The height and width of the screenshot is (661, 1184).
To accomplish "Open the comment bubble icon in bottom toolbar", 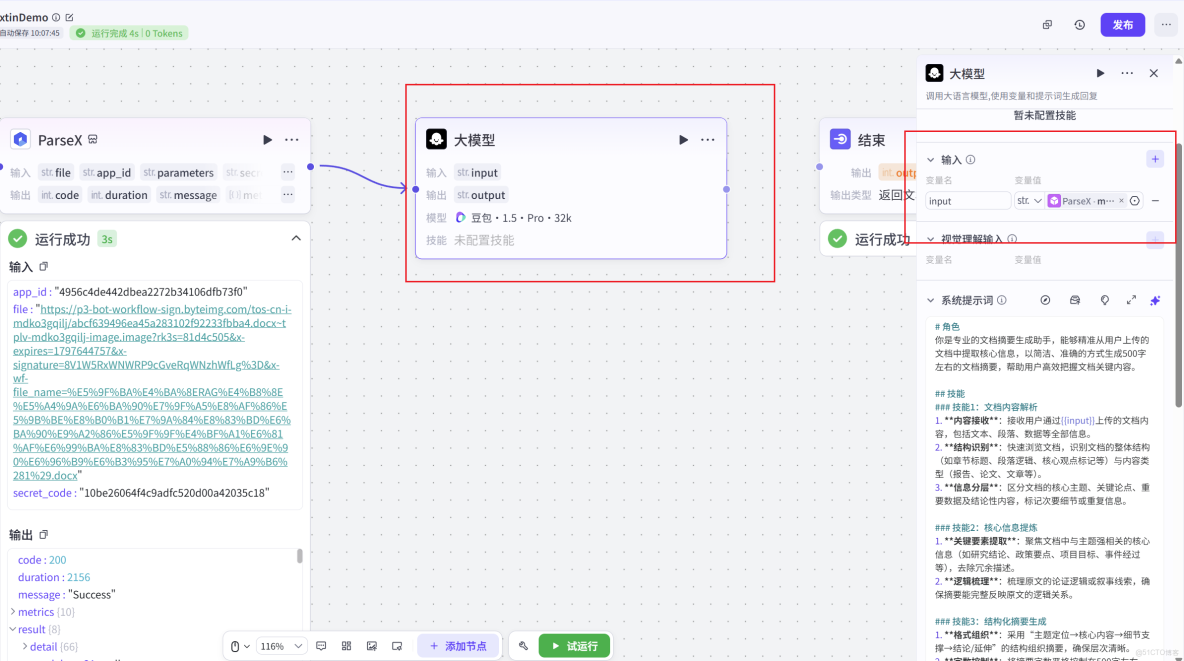I will tap(322, 645).
